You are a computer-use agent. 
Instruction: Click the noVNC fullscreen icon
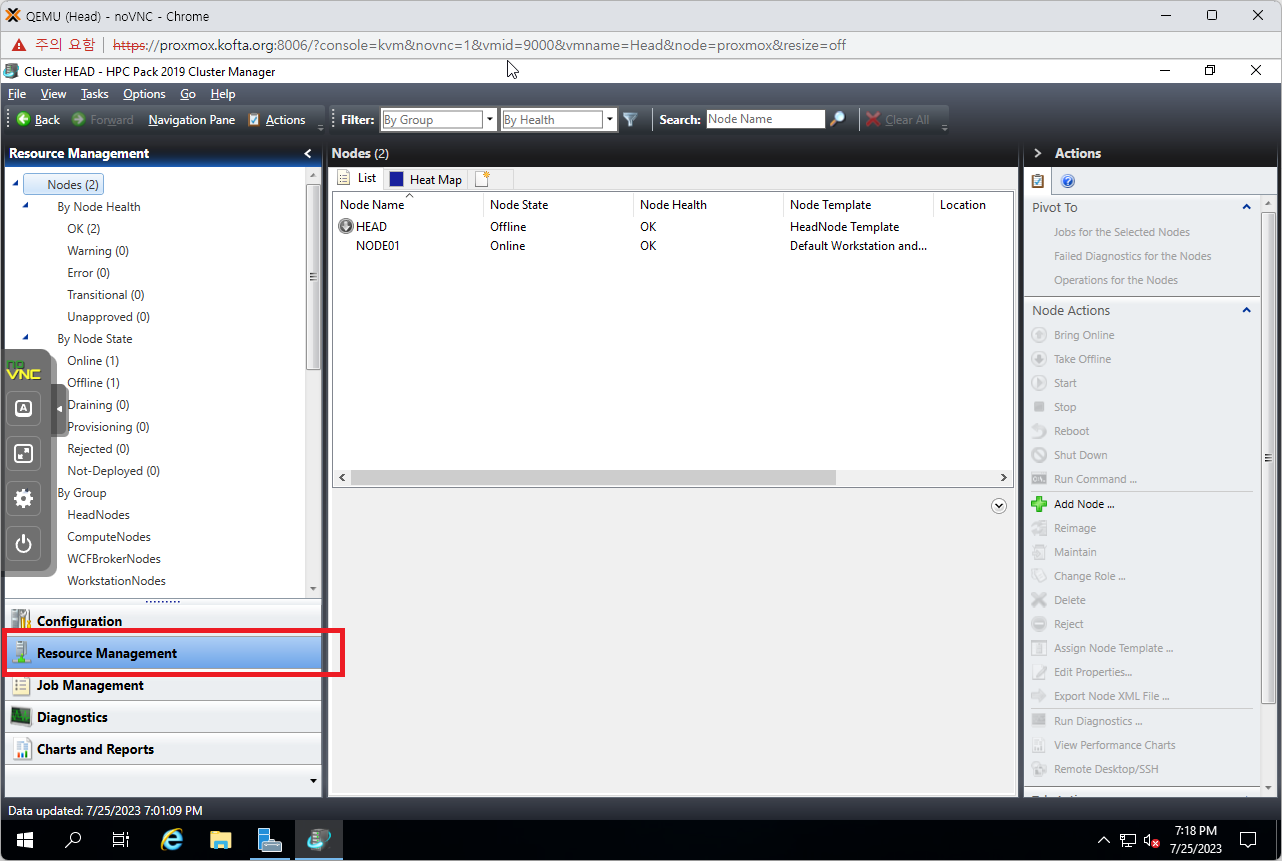(24, 453)
